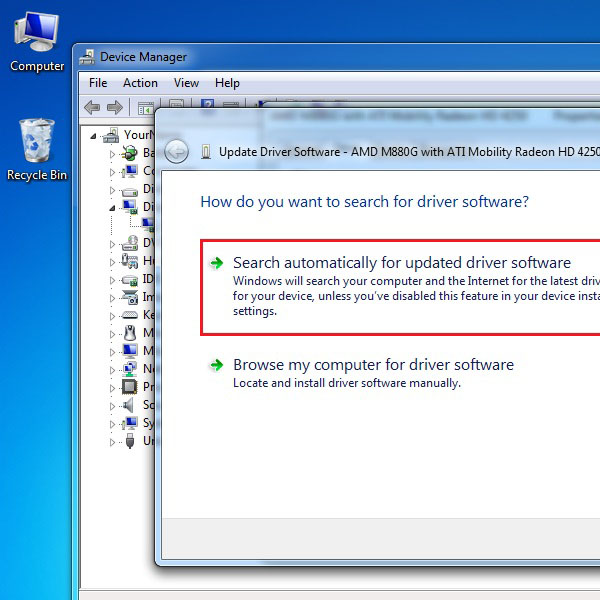The width and height of the screenshot is (600, 600).
Task: Select the IDE controllers icon labeled ID
Action: click(x=130, y=280)
